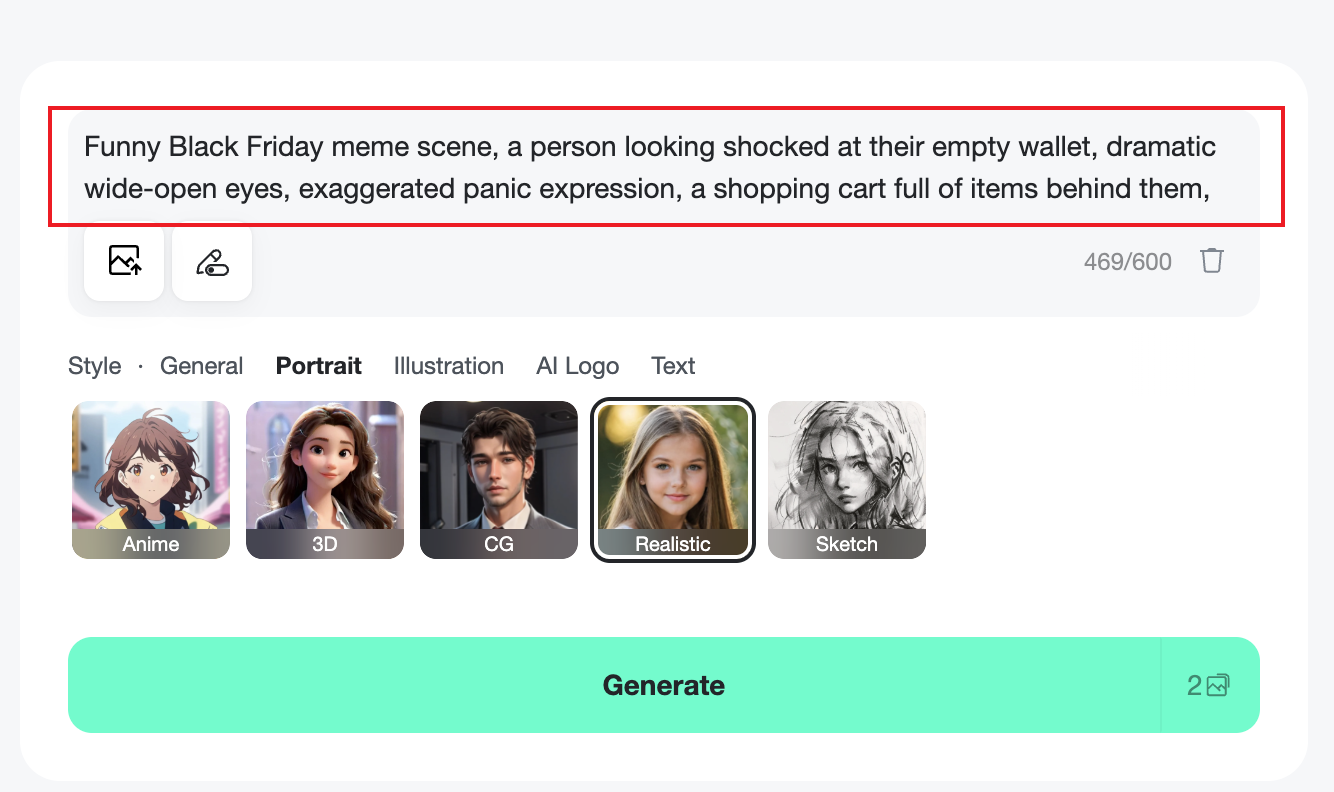Open the AI Logo style tab
Viewport: 1334px width, 792px height.
pyautogui.click(x=578, y=366)
